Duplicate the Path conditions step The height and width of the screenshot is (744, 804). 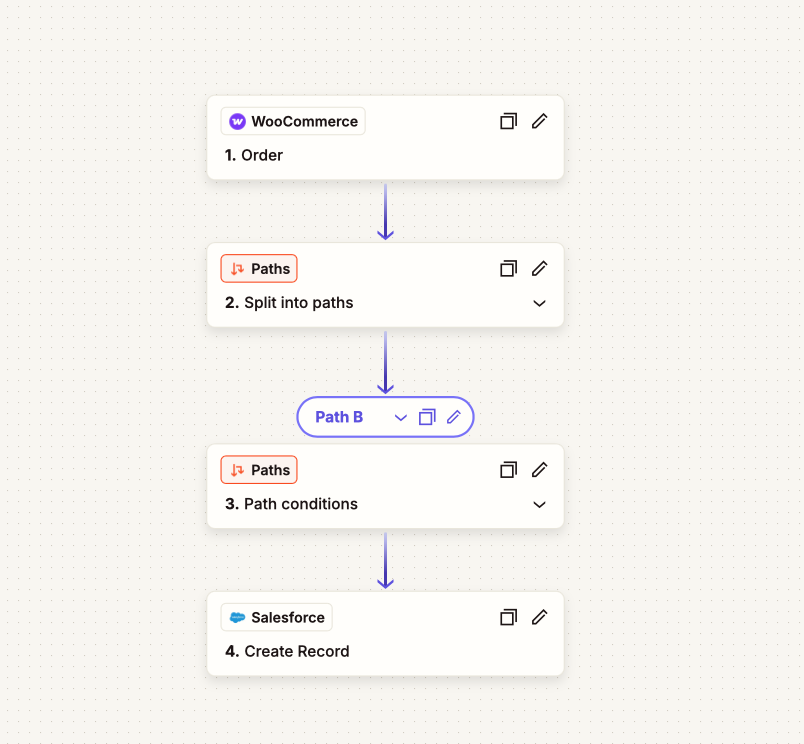pos(508,470)
